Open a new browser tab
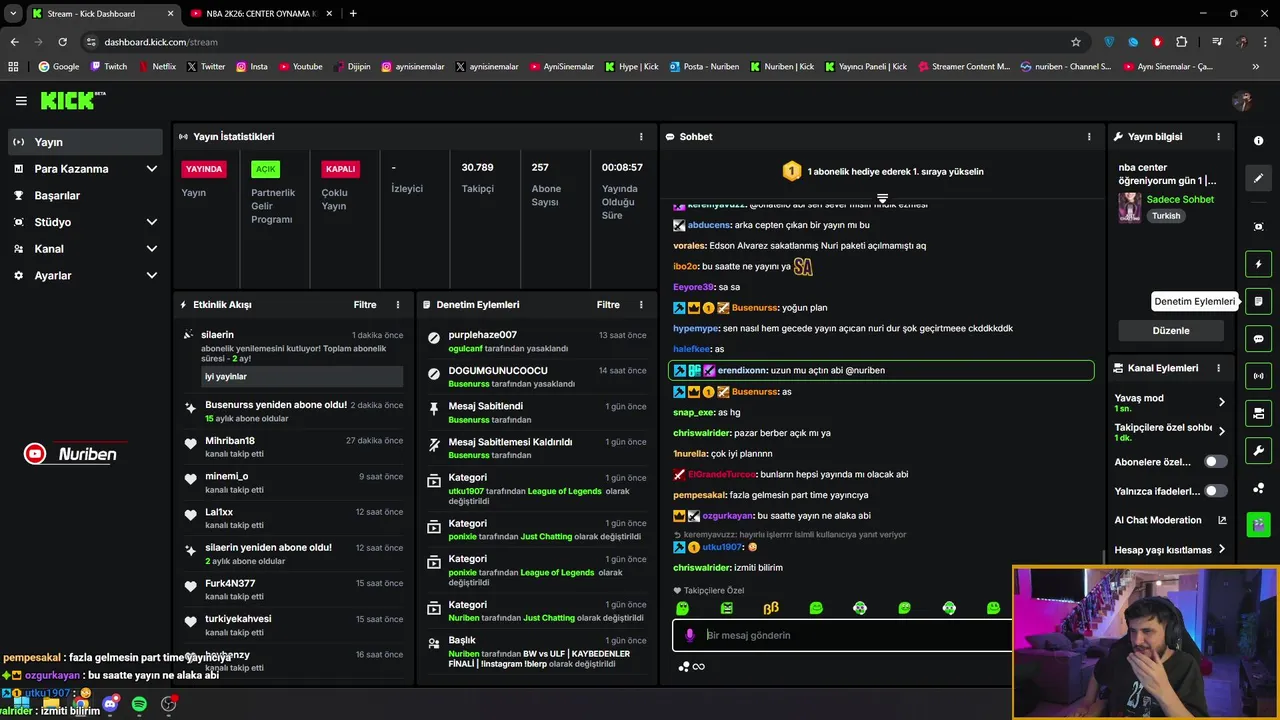 (x=353, y=13)
